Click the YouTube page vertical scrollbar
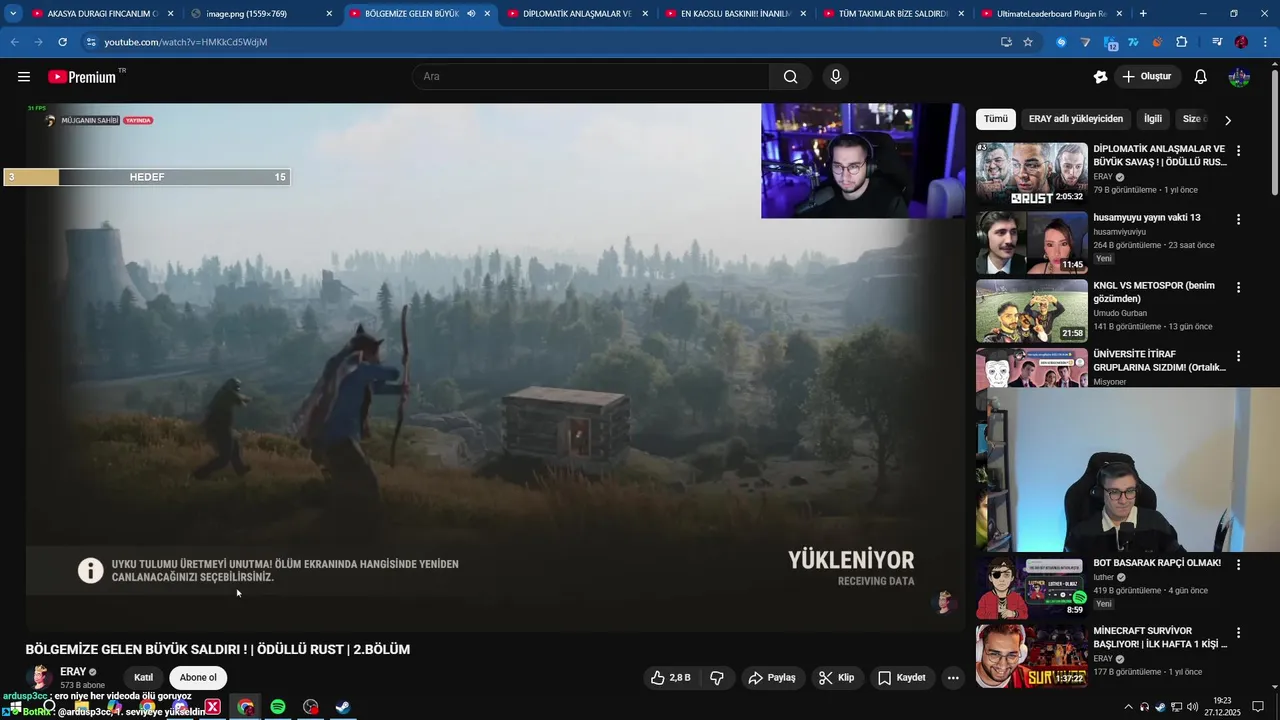 point(1274,130)
